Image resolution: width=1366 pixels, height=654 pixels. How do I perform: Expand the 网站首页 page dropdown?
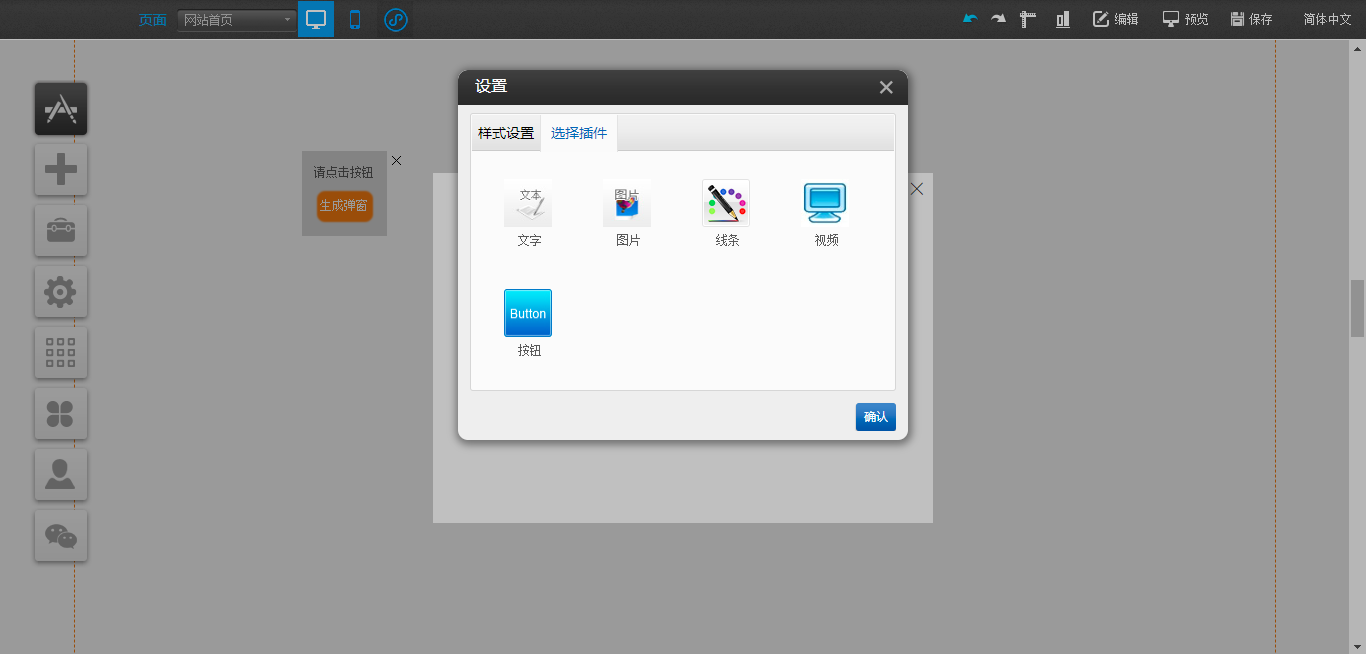[x=237, y=20]
